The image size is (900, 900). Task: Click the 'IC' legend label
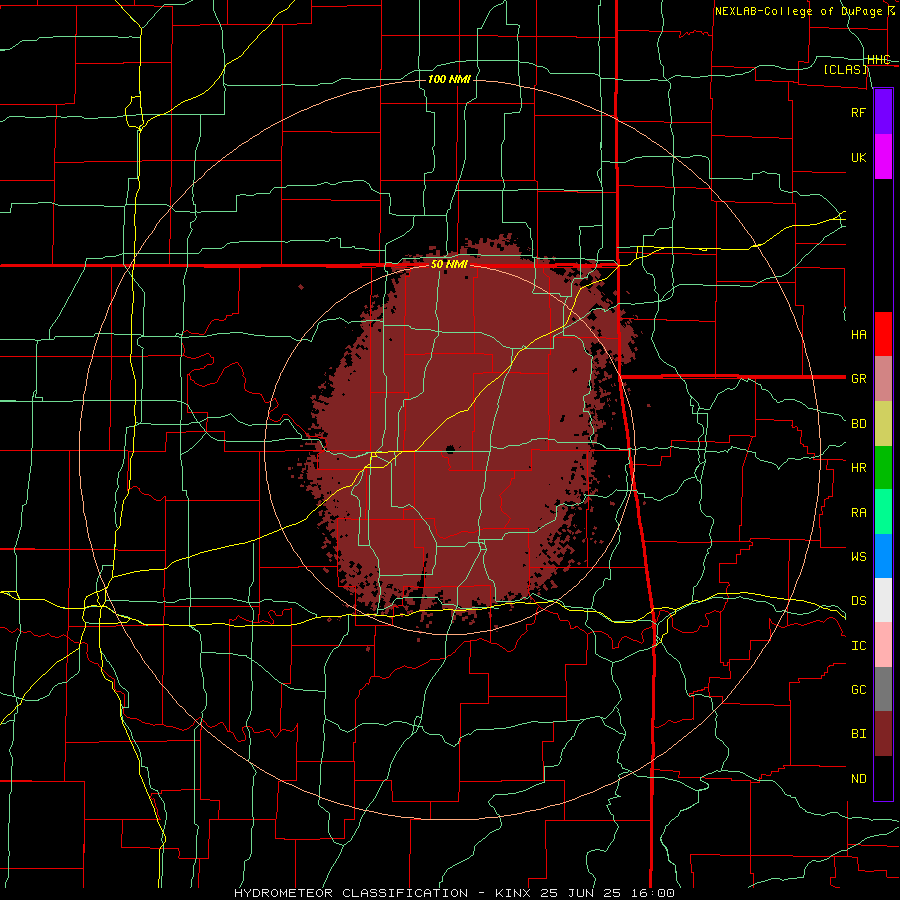pos(859,645)
